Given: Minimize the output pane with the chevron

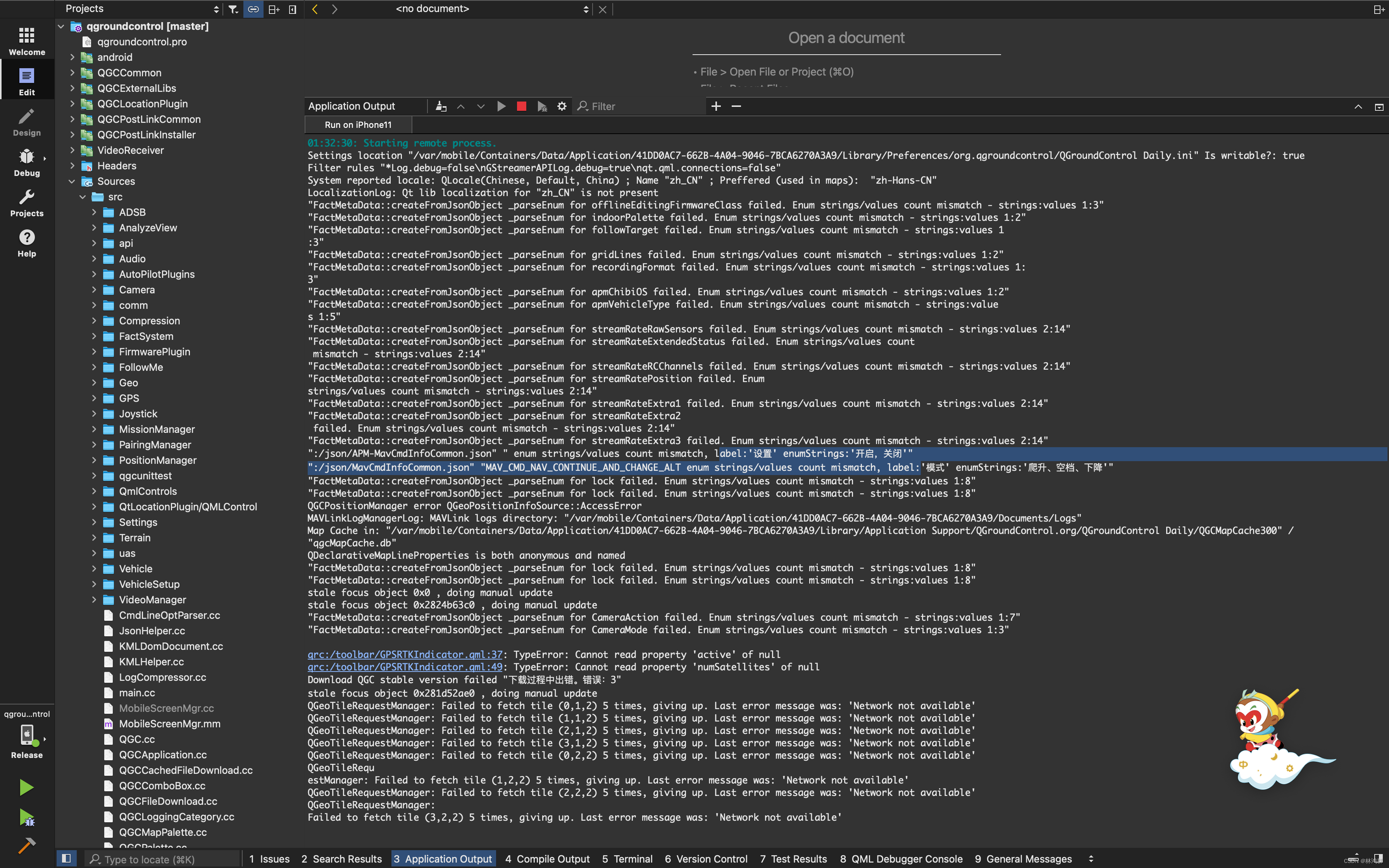Looking at the screenshot, I should click(1358, 107).
